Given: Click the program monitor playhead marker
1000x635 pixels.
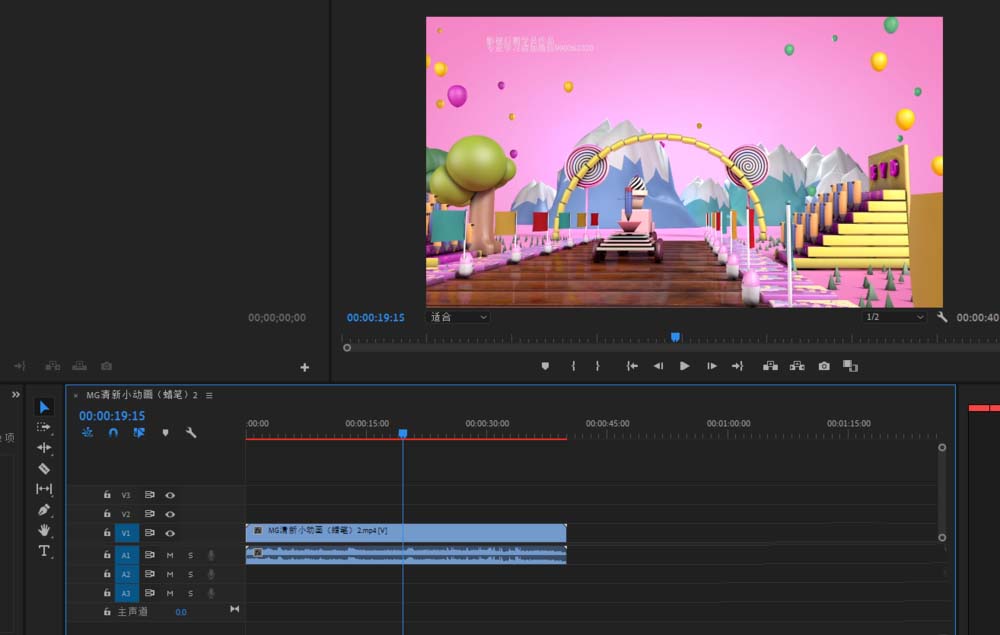Looking at the screenshot, I should (675, 337).
